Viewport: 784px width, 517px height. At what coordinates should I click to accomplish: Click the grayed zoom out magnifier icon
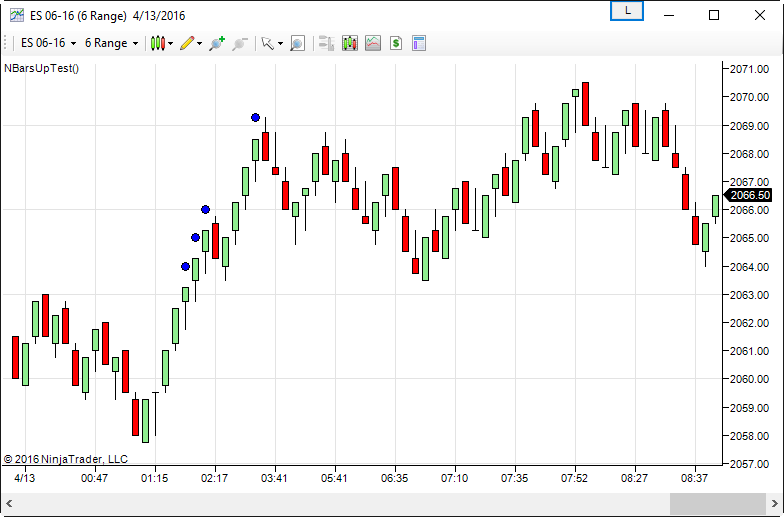(x=240, y=44)
